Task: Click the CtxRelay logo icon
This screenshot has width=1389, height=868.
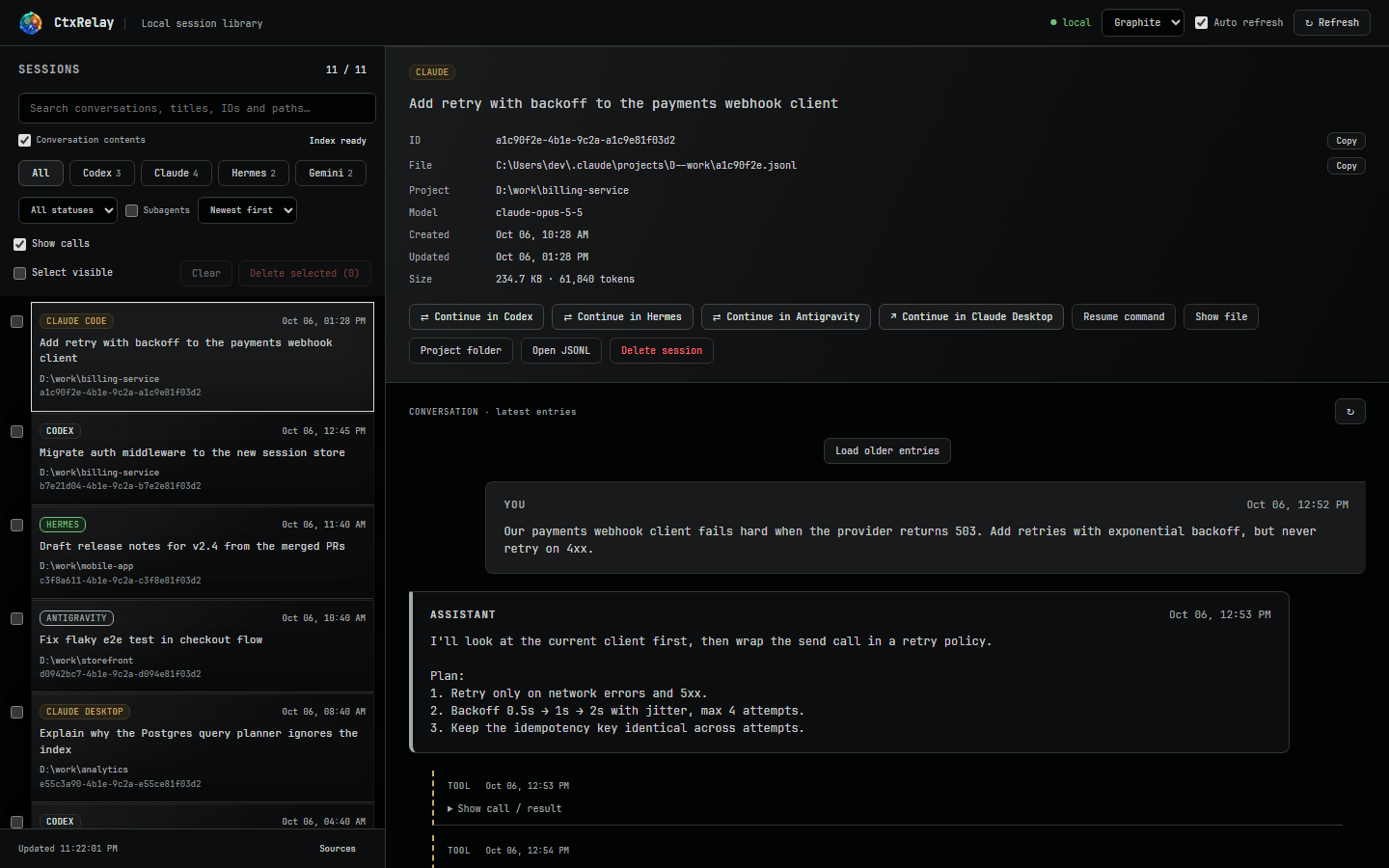Action: 31,22
